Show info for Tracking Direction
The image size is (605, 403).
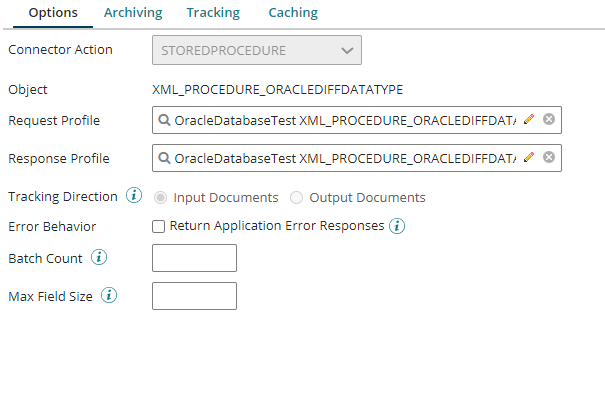(134, 196)
